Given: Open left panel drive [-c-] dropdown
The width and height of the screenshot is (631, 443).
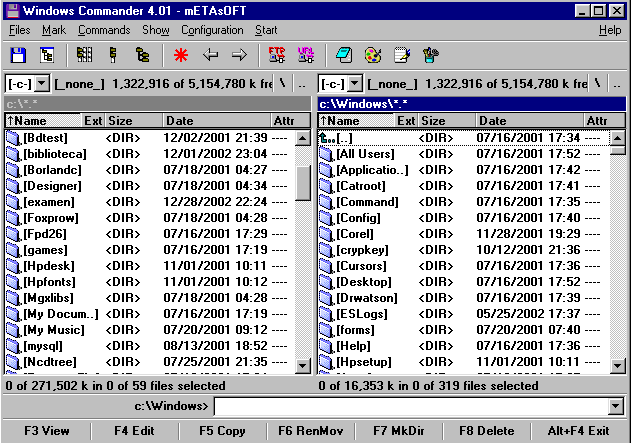Looking at the screenshot, I should pyautogui.click(x=42, y=84).
